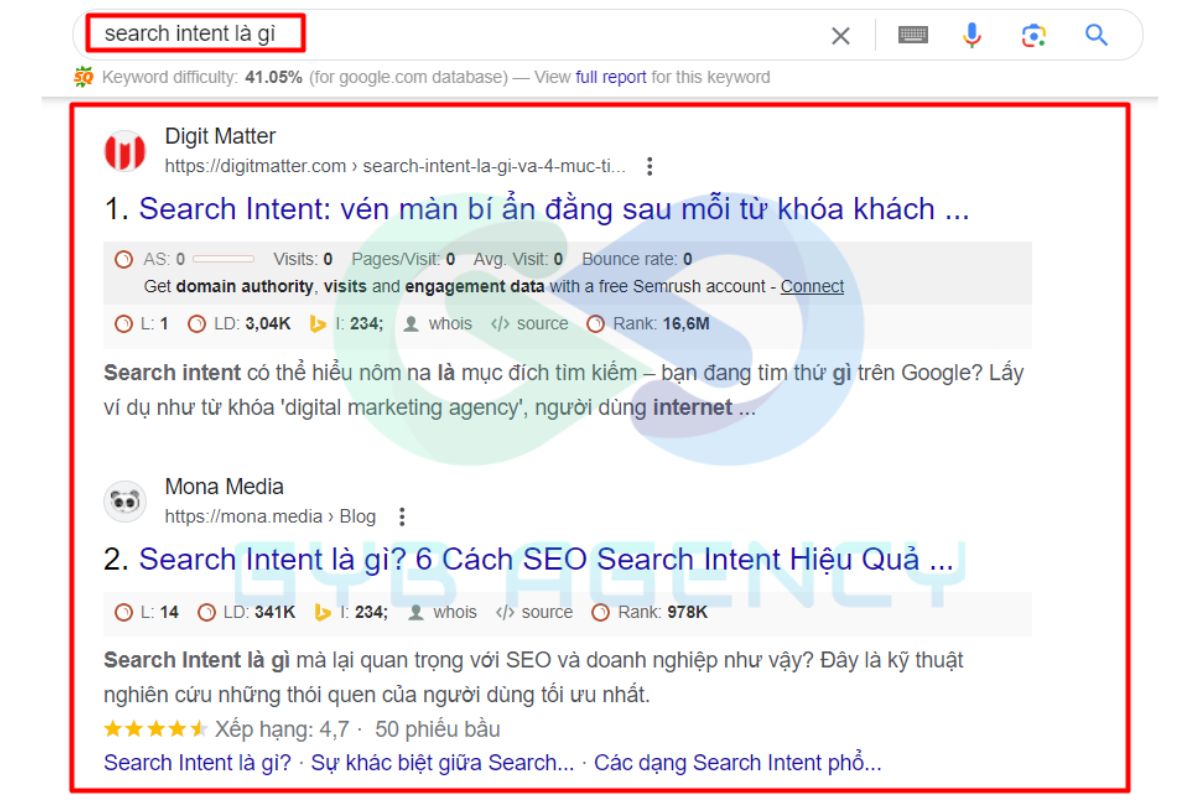Click 'Rank: 16,6M' for Digit Matter
Image resolution: width=1200 pixels, height=800 pixels.
[648, 324]
